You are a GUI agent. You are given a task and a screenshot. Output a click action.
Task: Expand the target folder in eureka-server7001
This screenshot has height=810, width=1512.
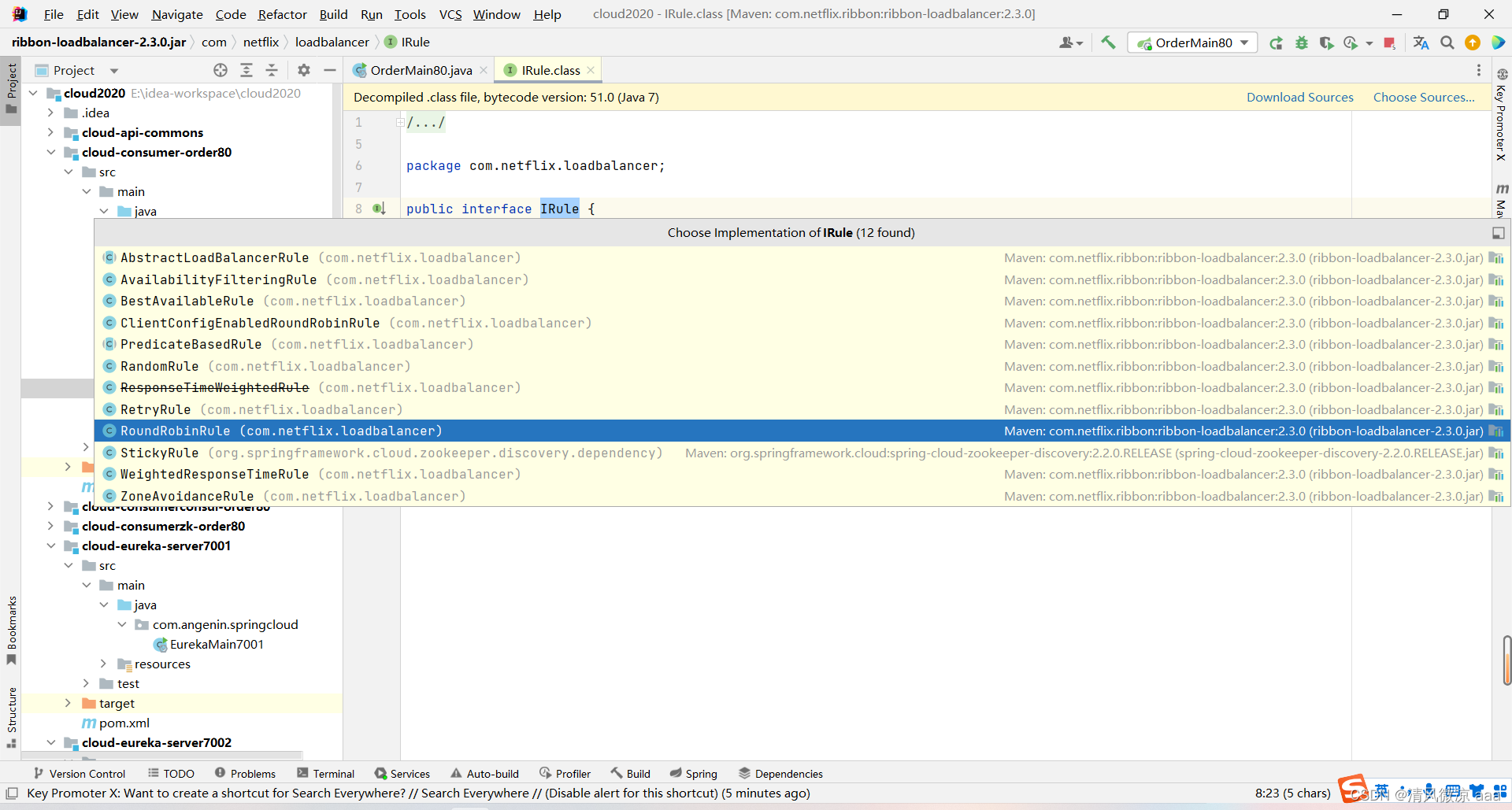68,703
